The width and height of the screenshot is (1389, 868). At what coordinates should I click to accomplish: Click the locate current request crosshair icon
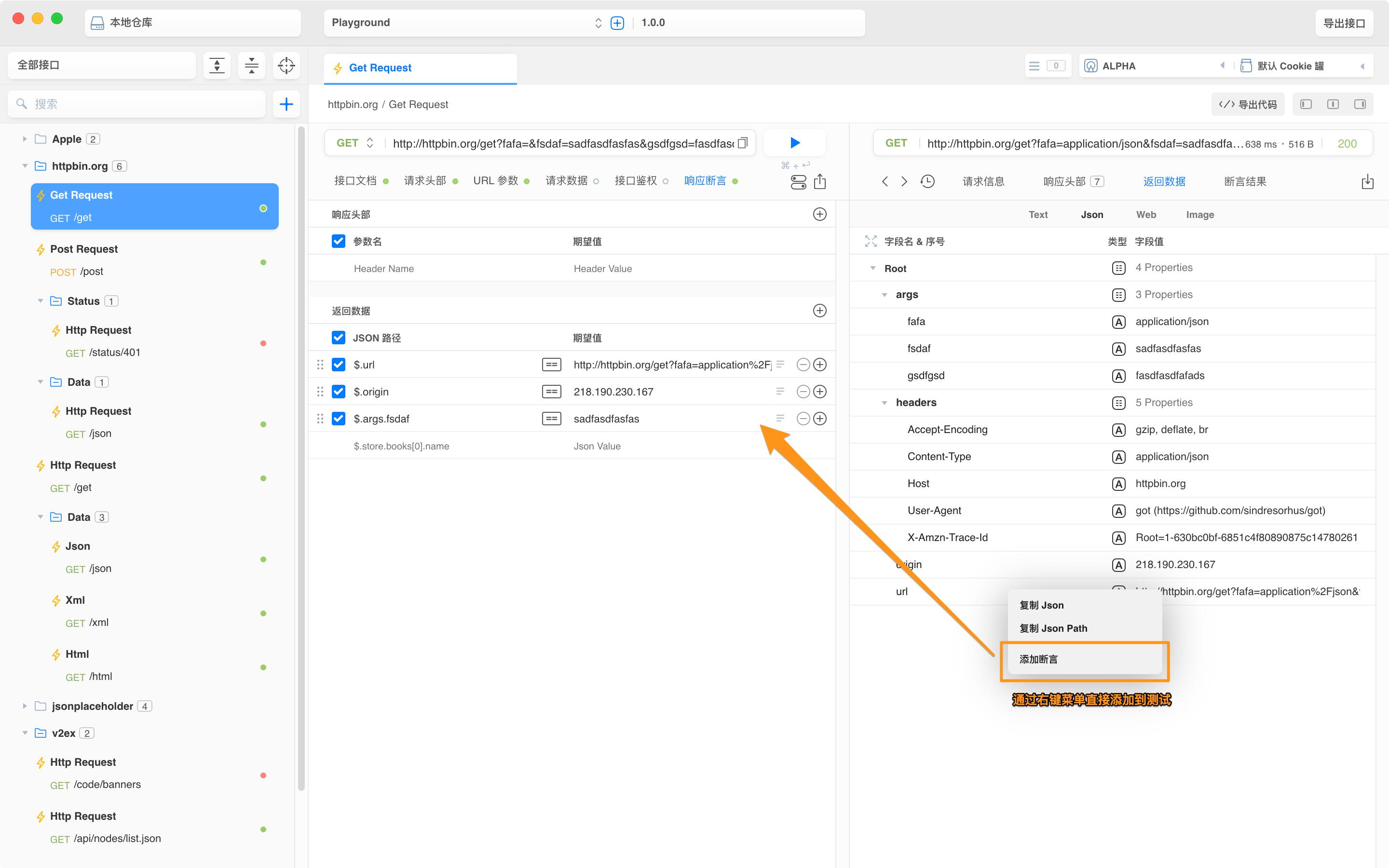coord(286,66)
